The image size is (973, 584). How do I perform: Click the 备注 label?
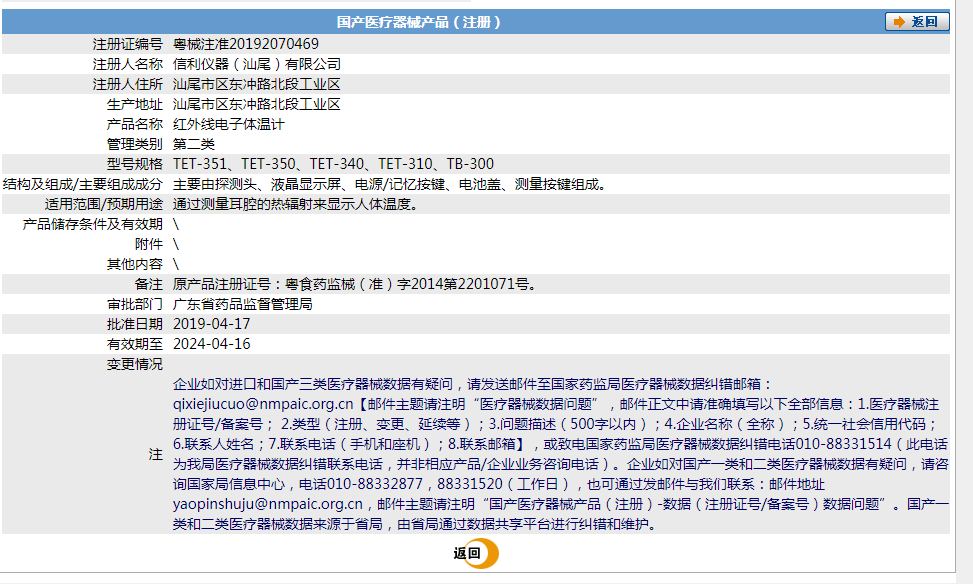tap(148, 284)
